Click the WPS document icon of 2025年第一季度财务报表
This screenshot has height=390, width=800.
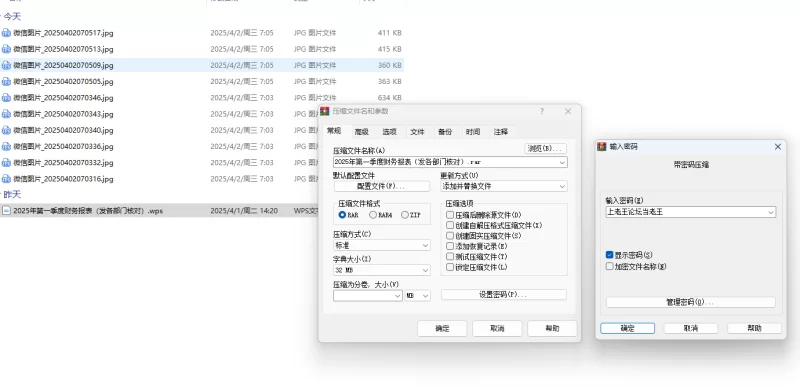pyautogui.click(x=6, y=210)
